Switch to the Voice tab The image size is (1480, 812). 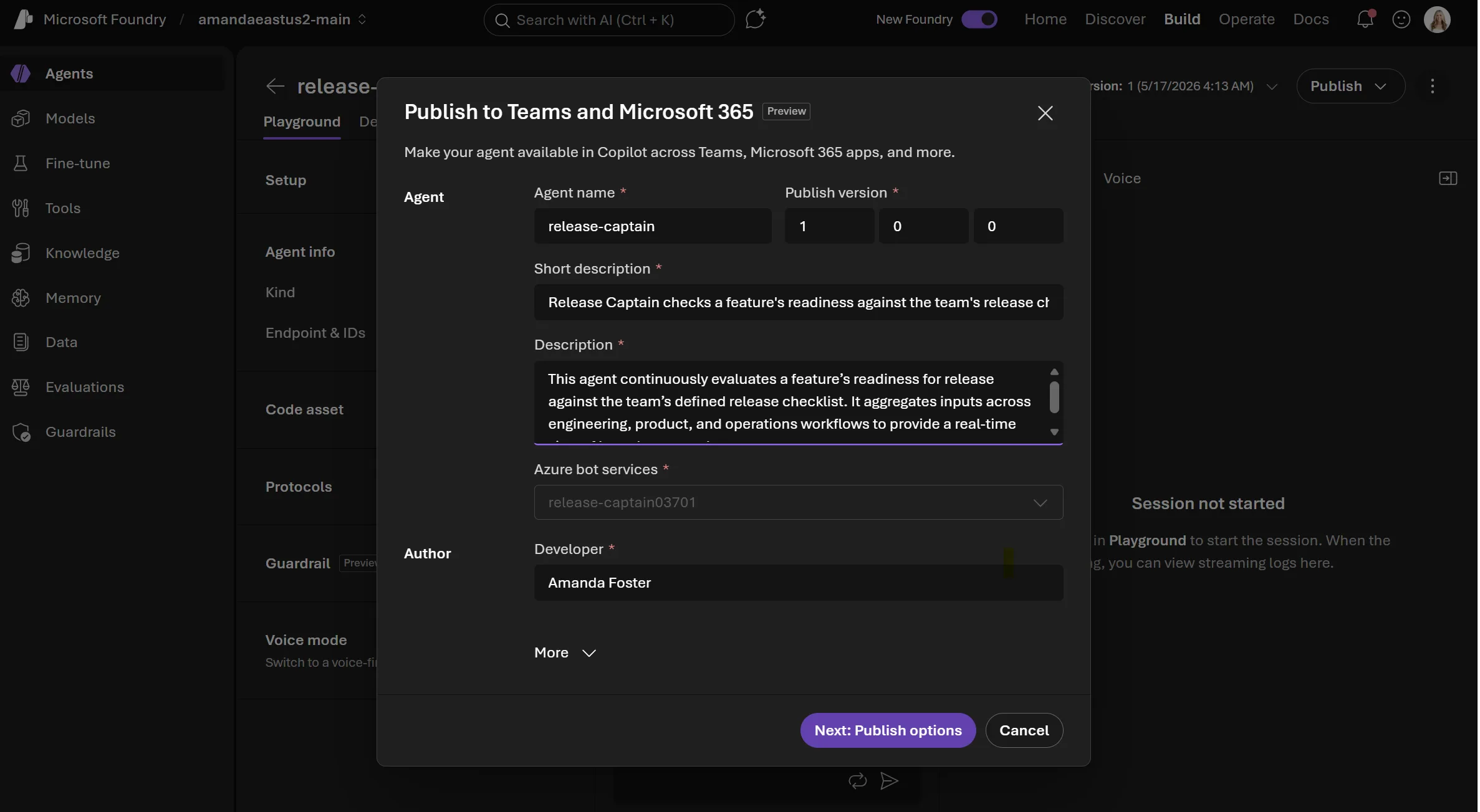pos(1122,178)
